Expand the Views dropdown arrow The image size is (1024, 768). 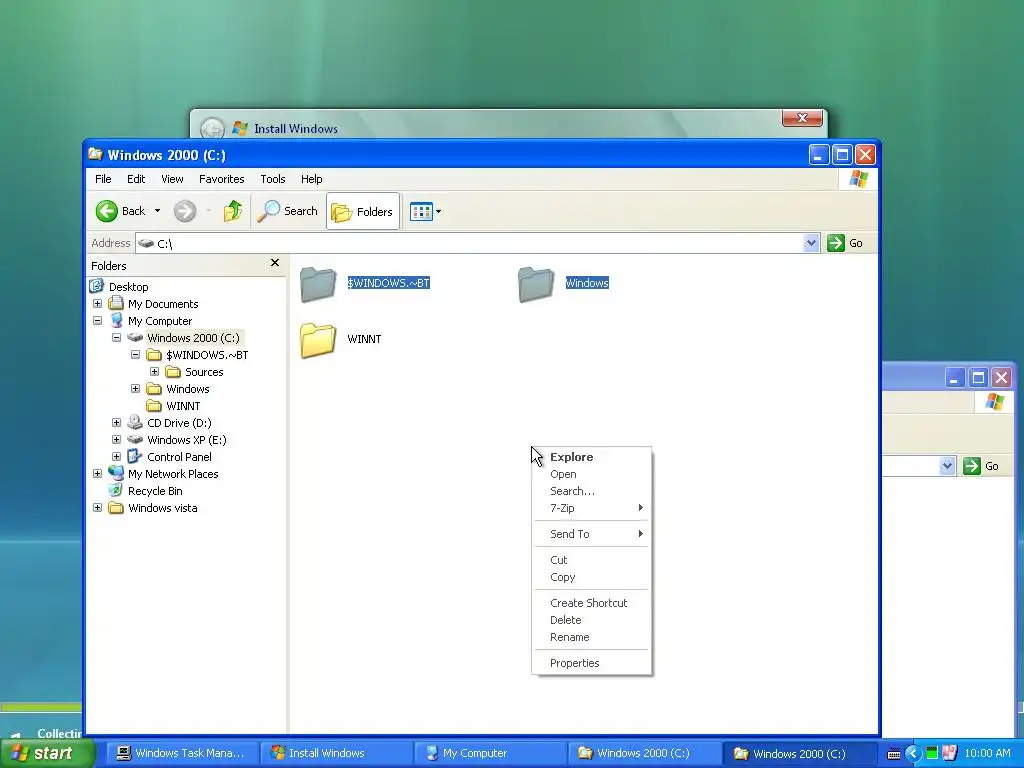[438, 212]
